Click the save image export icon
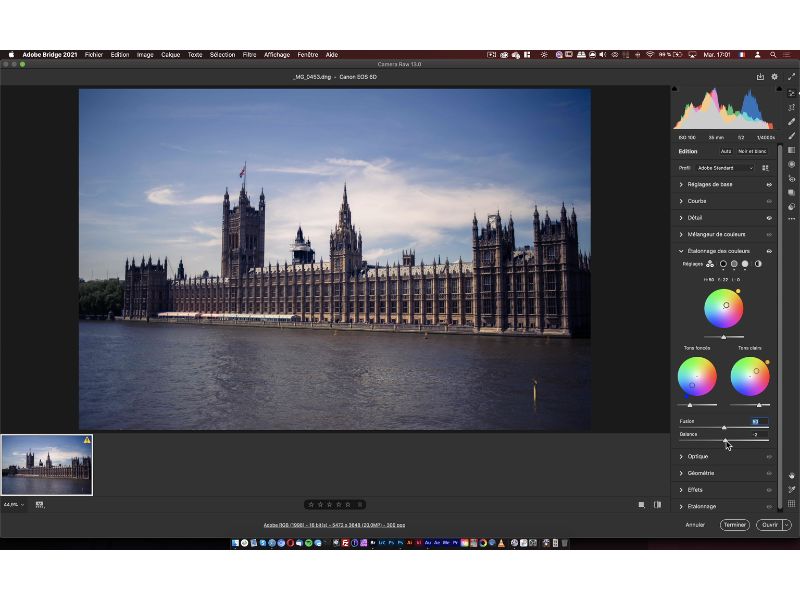Image resolution: width=800 pixels, height=600 pixels. [x=760, y=76]
